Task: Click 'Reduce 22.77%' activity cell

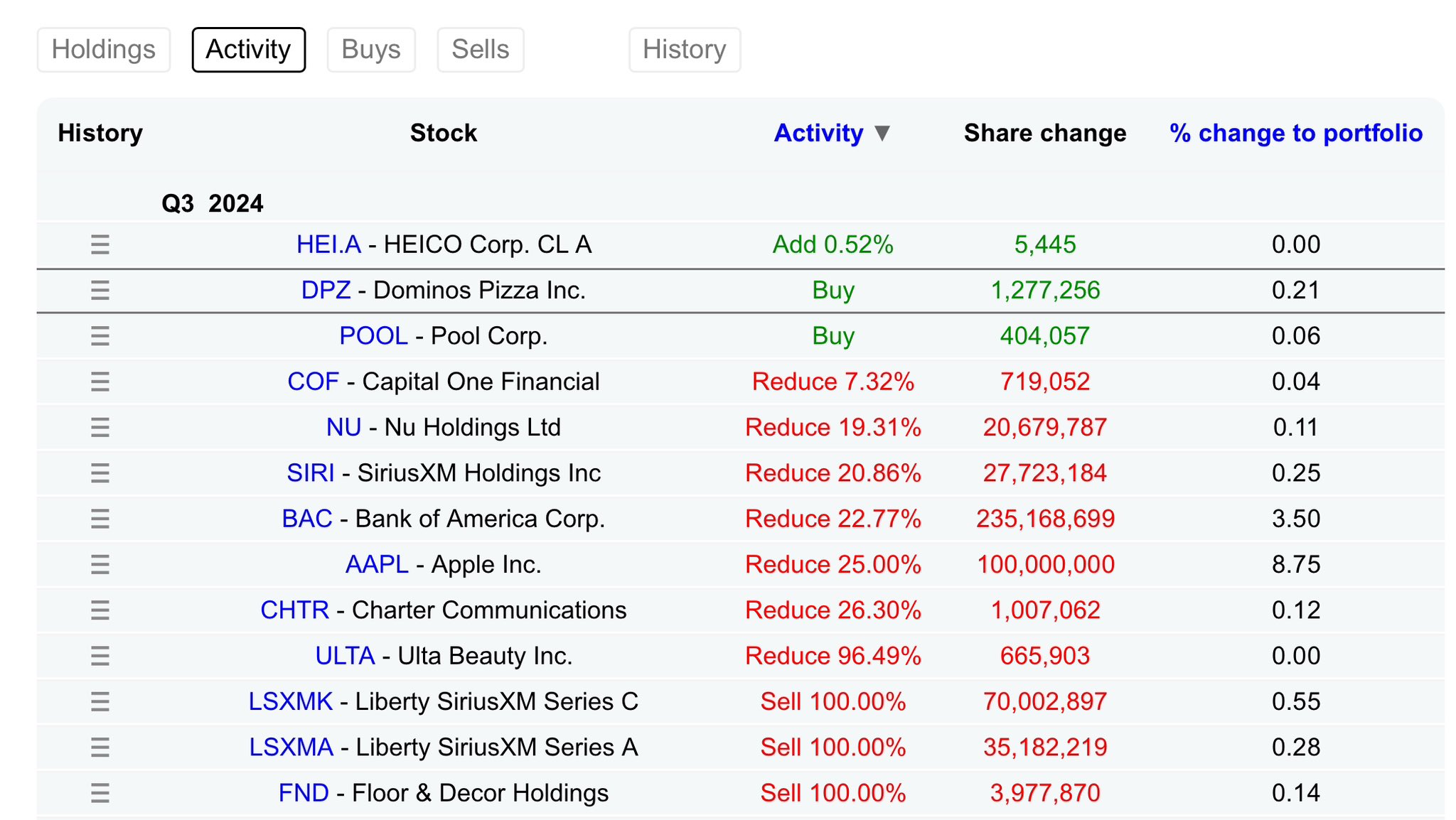Action: (833, 519)
